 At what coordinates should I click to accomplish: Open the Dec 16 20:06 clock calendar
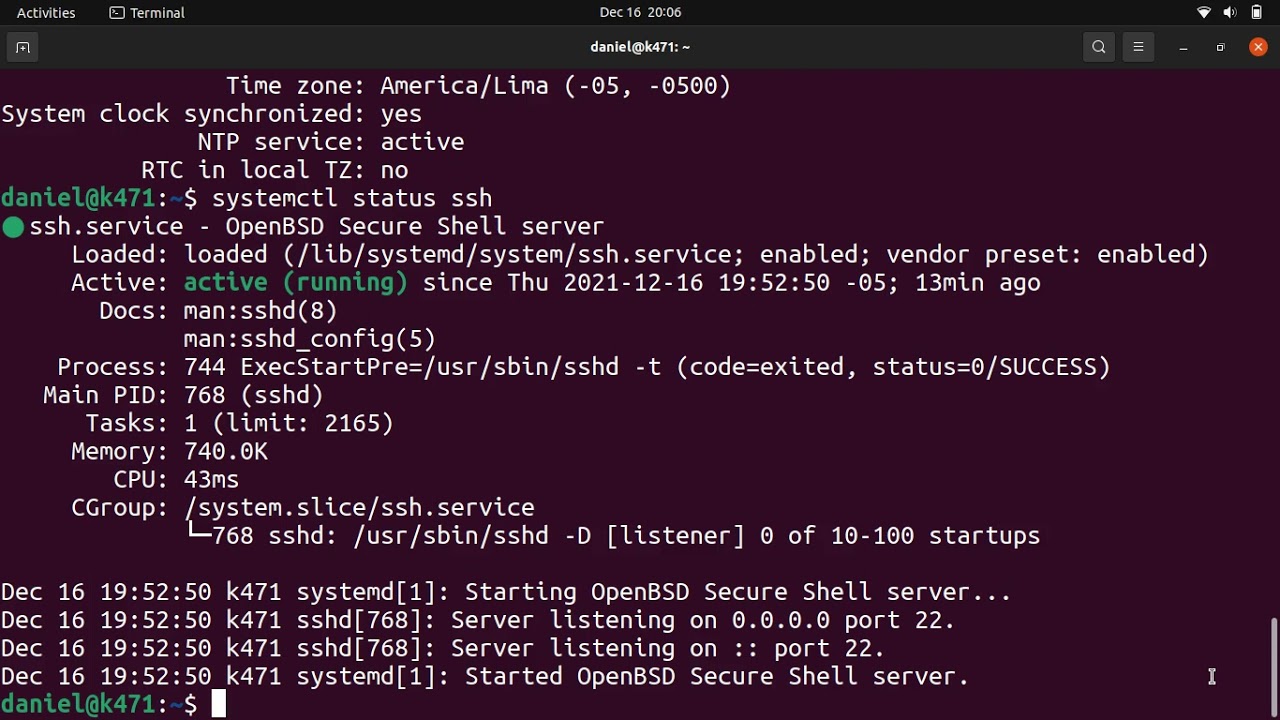640,13
